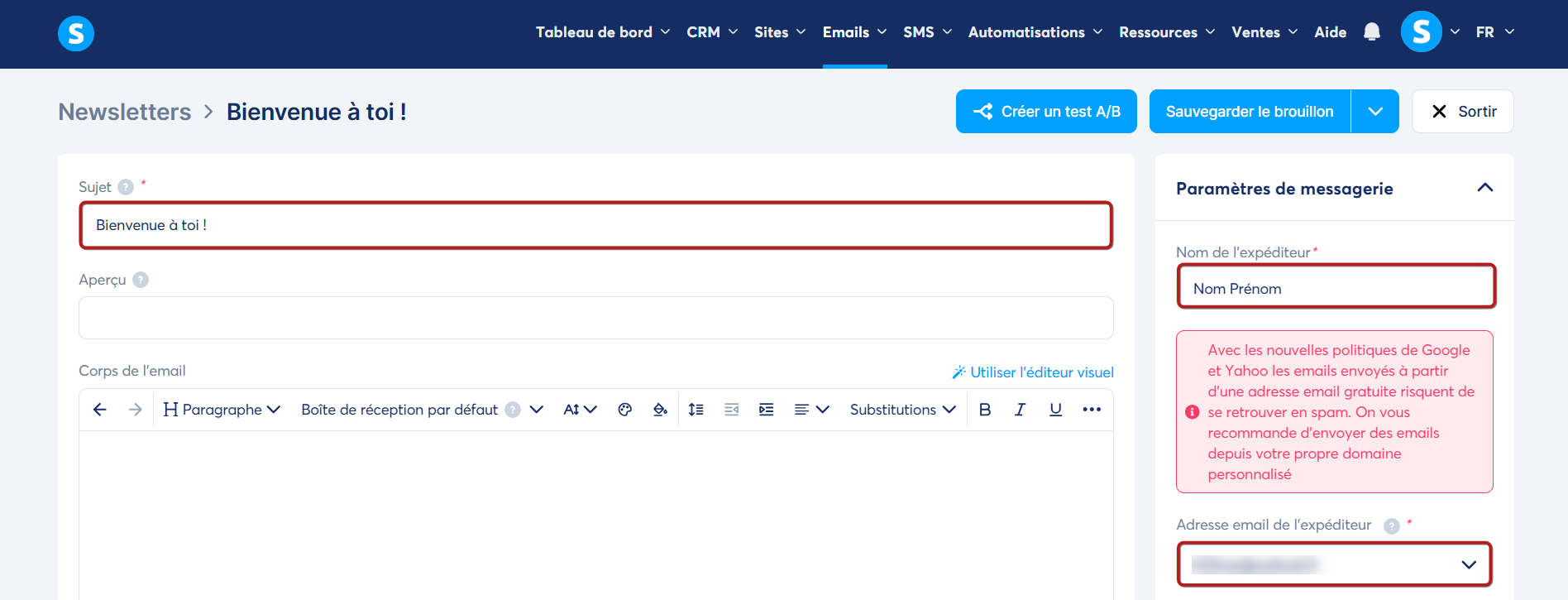Image resolution: width=1568 pixels, height=600 pixels.
Task: Click the Aide link in the navbar
Action: 1331,32
